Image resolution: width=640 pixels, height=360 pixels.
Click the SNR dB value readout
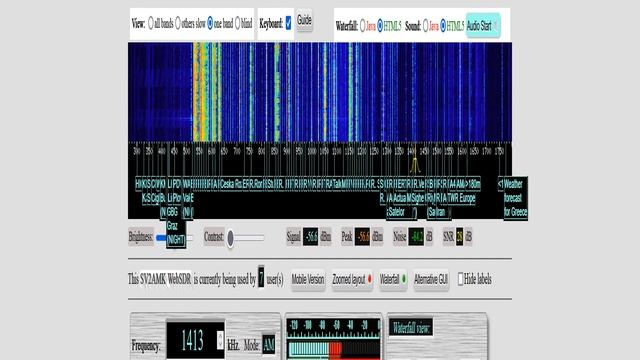click(x=459, y=237)
